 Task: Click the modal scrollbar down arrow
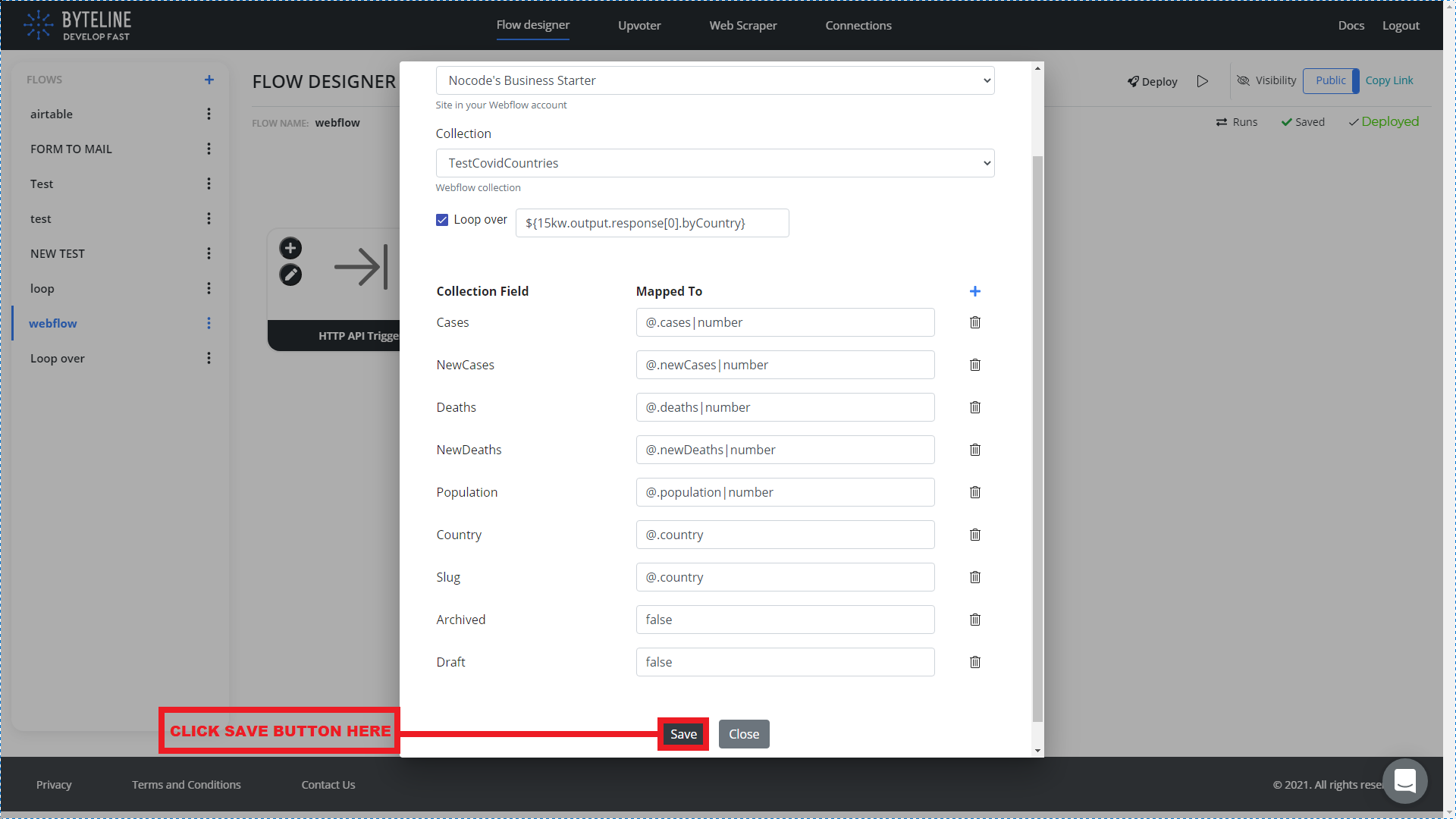[x=1037, y=751]
